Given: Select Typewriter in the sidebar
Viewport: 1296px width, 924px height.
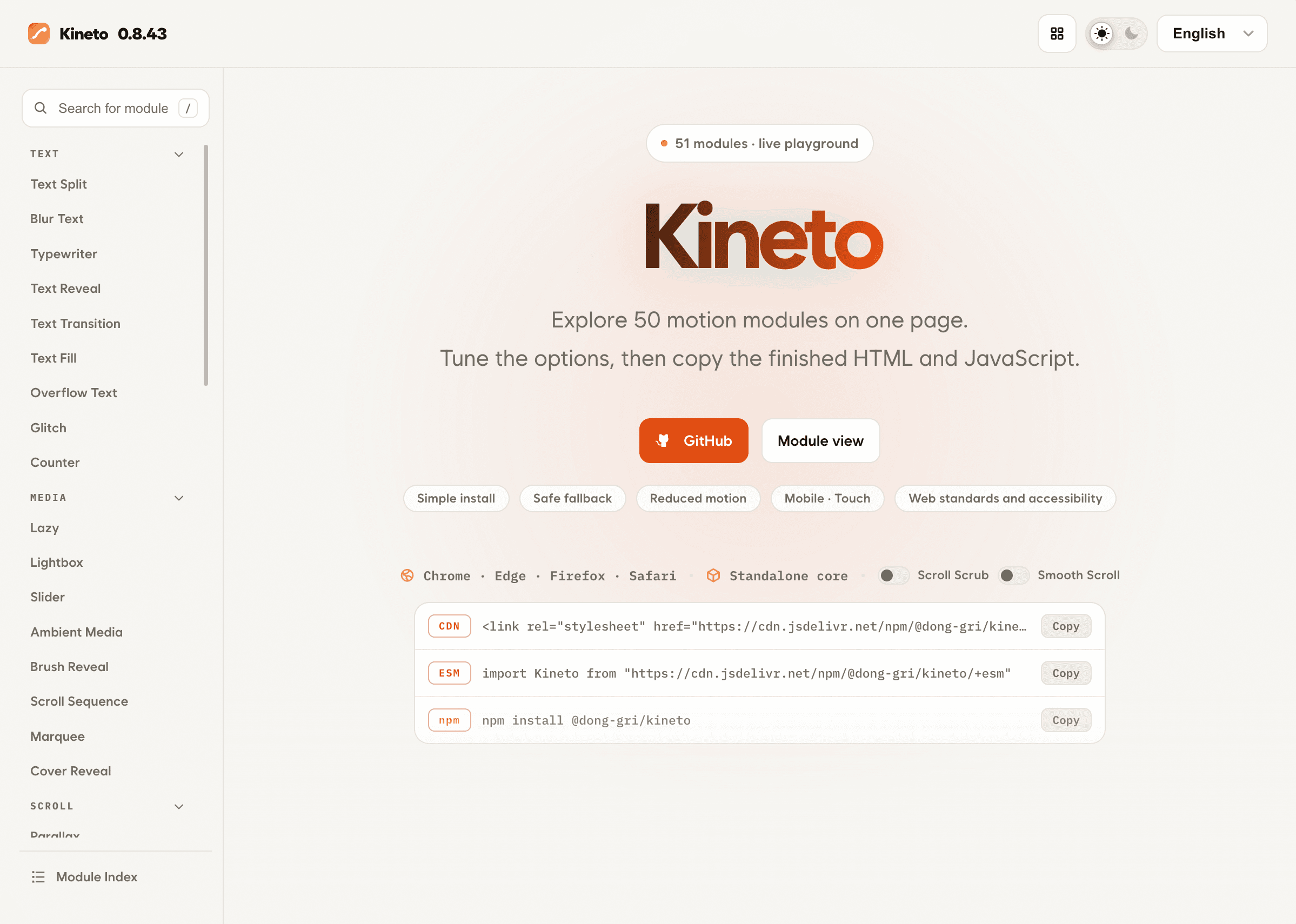Looking at the screenshot, I should 64,254.
